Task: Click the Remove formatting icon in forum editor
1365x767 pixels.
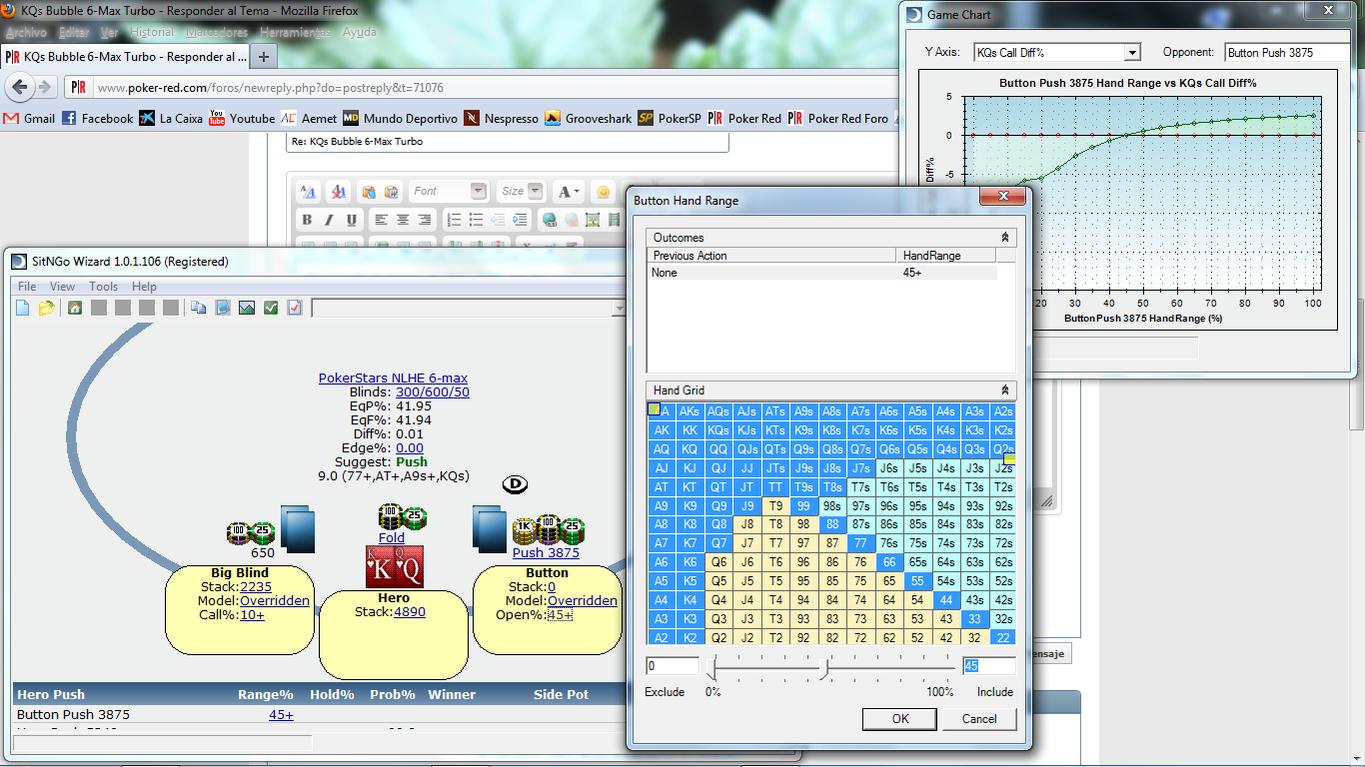Action: pyautogui.click(x=338, y=191)
